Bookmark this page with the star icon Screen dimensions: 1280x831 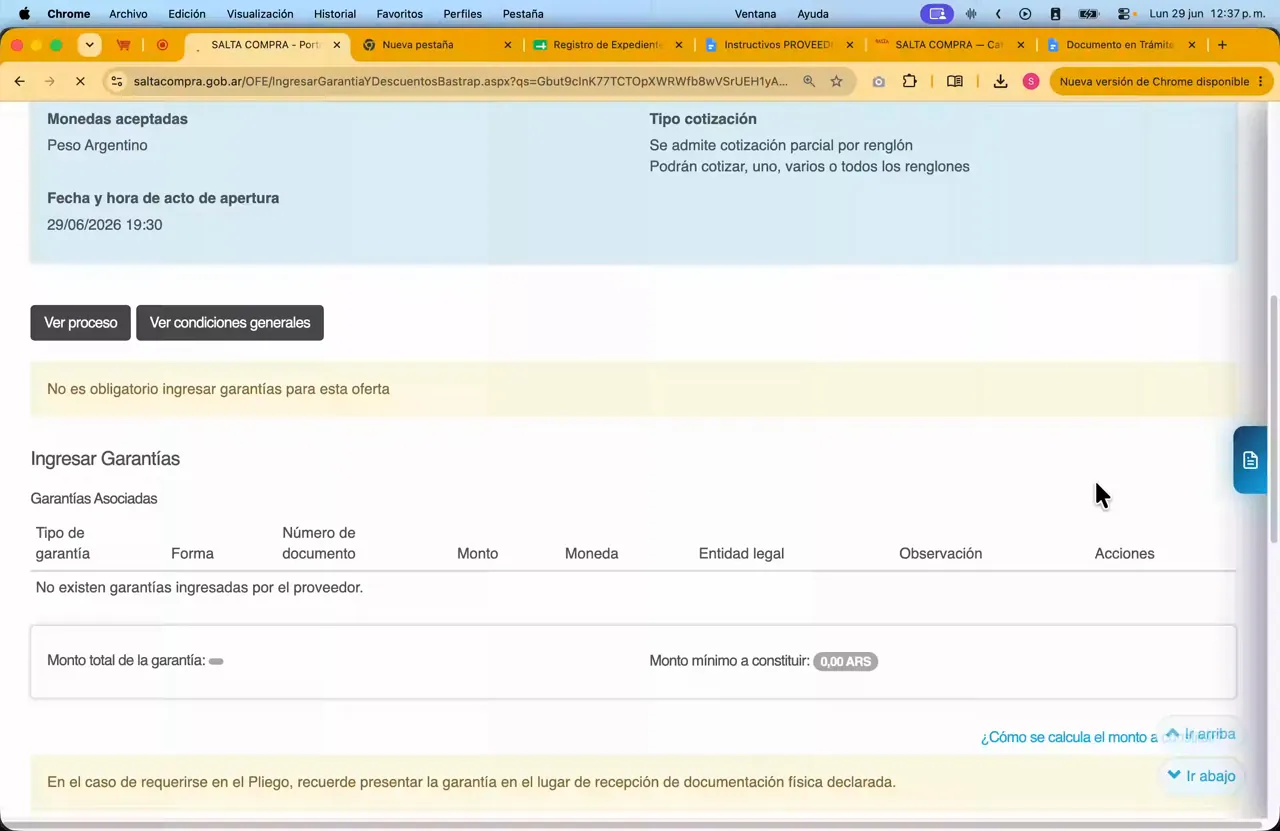pos(837,81)
